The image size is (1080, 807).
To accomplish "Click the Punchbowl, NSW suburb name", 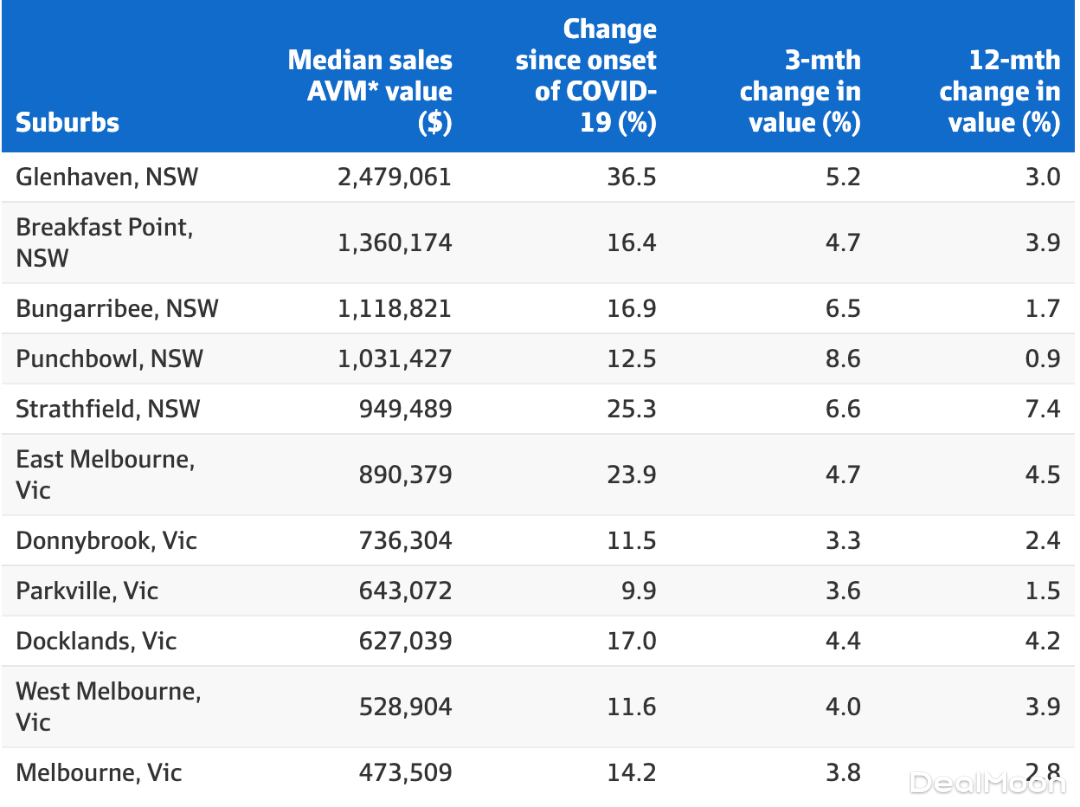I will coord(109,358).
